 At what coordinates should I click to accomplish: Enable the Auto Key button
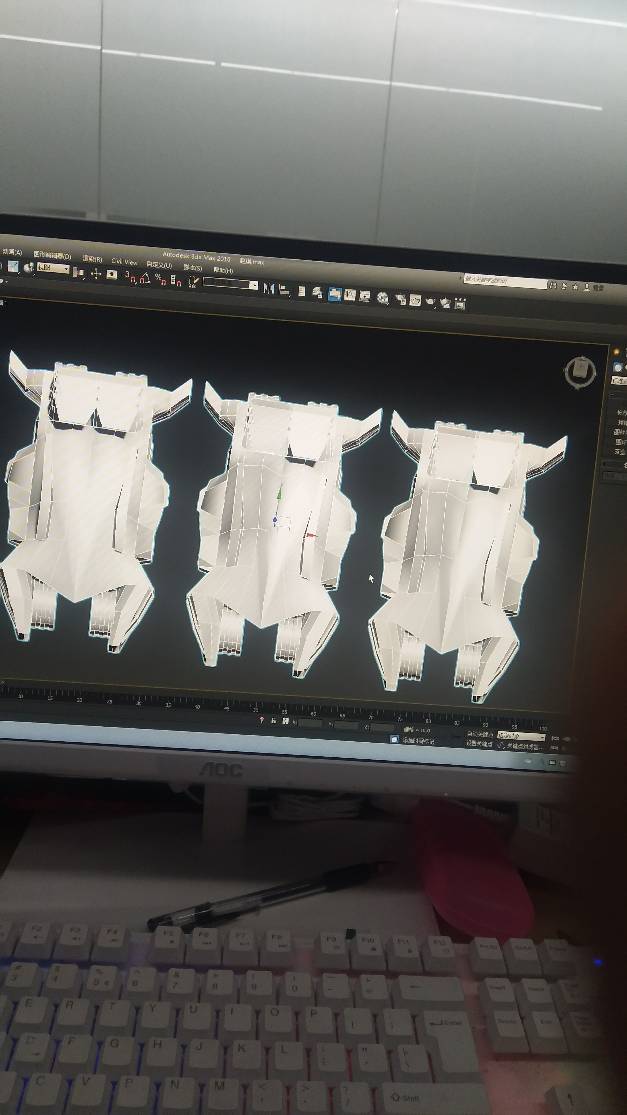[480, 733]
